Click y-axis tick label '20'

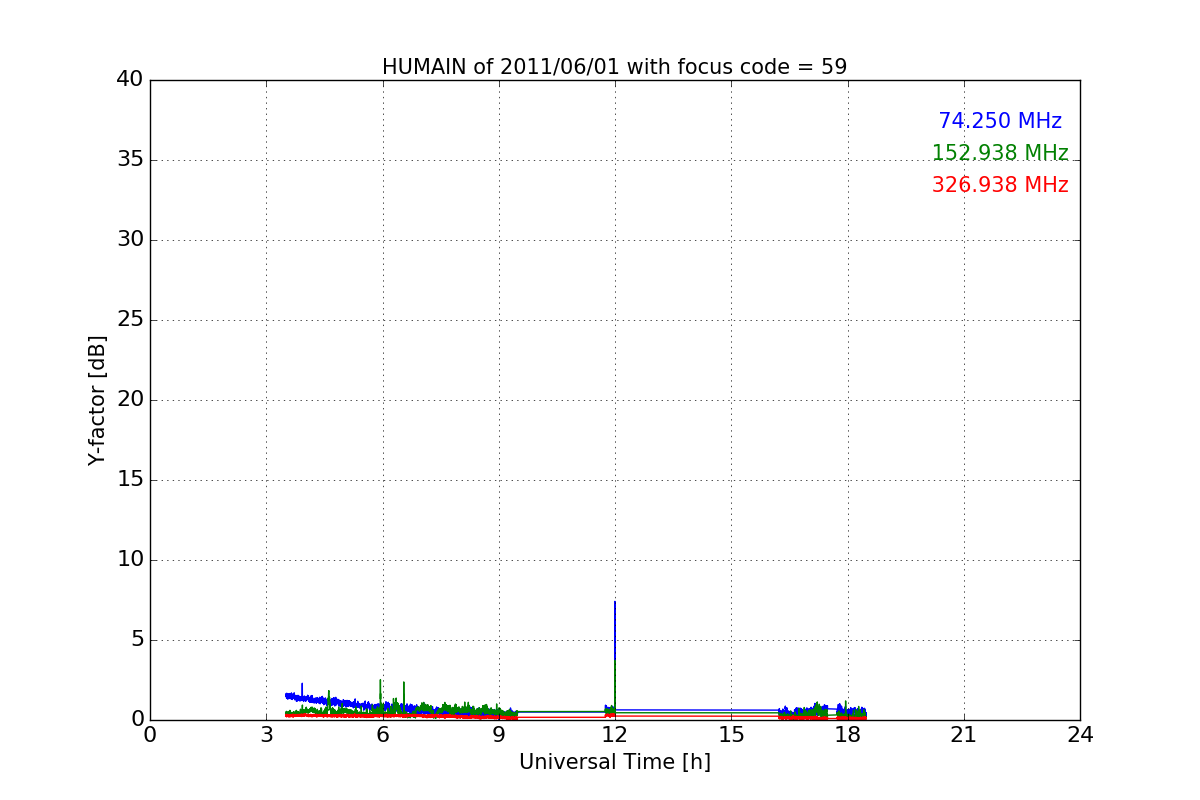point(130,400)
